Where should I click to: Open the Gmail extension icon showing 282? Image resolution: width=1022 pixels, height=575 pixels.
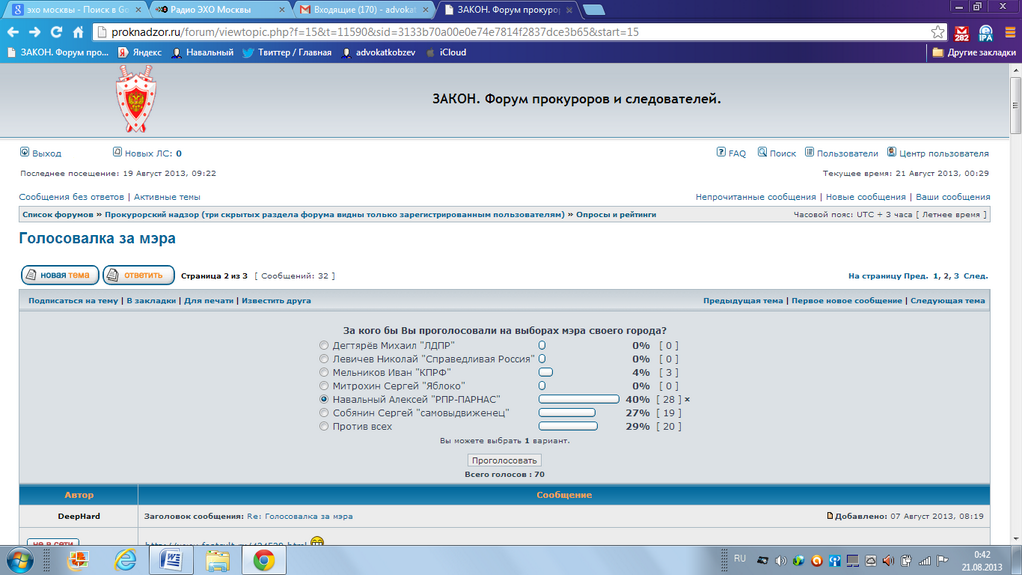coord(962,33)
